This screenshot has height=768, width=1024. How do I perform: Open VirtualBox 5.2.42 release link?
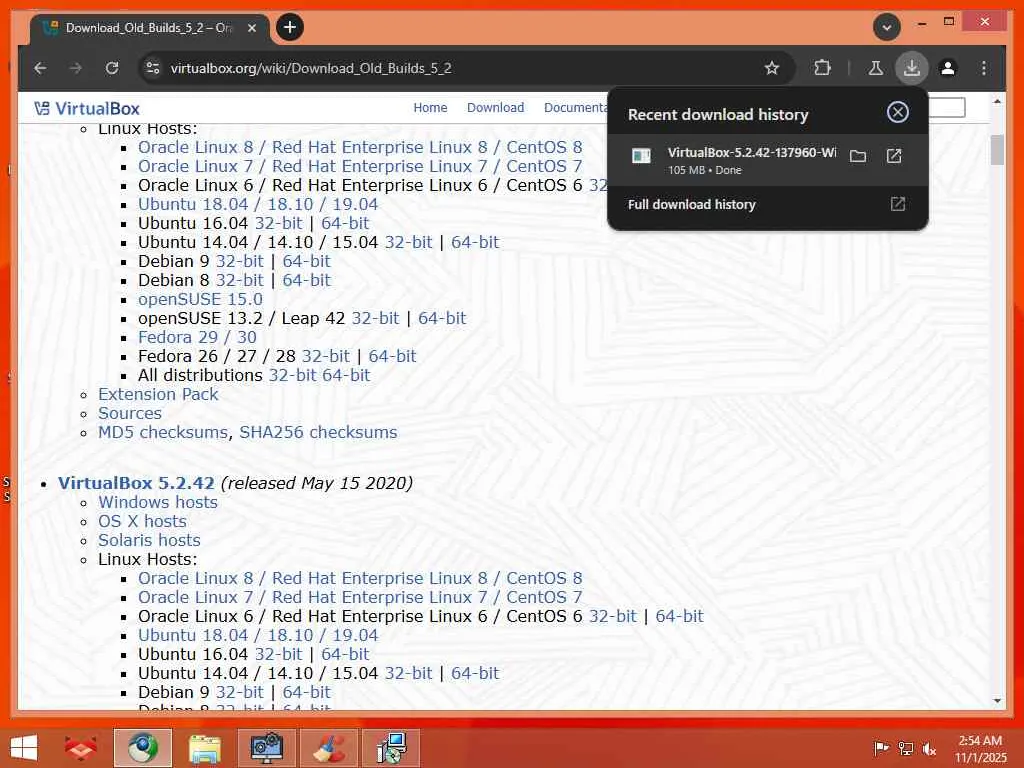point(136,483)
